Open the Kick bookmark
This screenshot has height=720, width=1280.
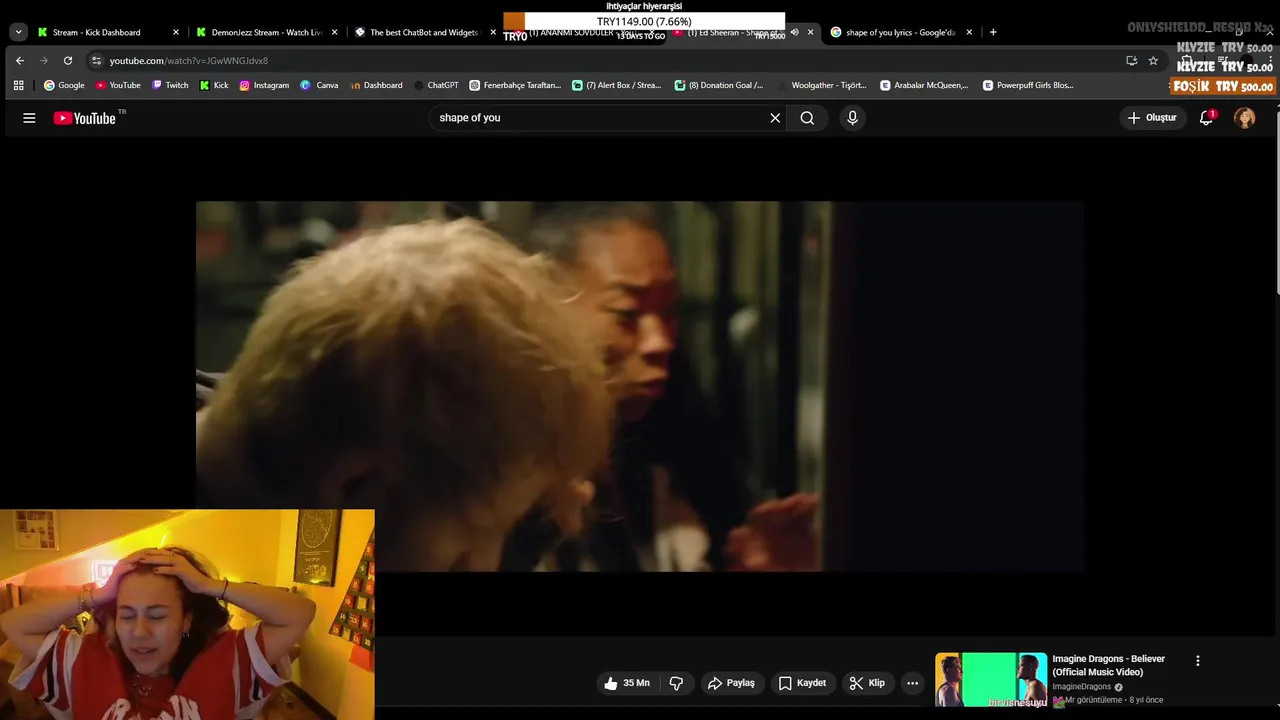pos(214,85)
